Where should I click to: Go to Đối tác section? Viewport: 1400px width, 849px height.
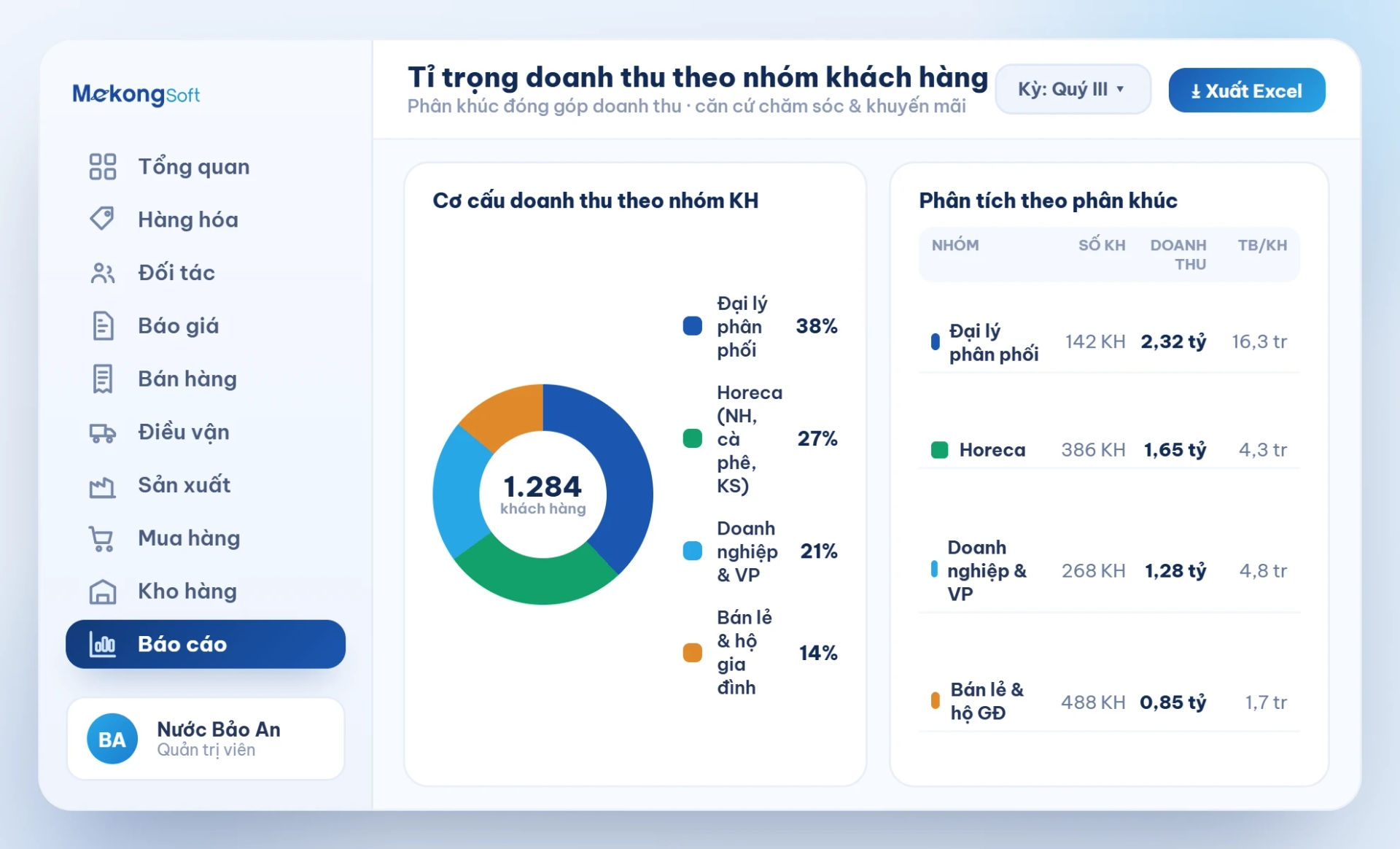[x=206, y=273]
